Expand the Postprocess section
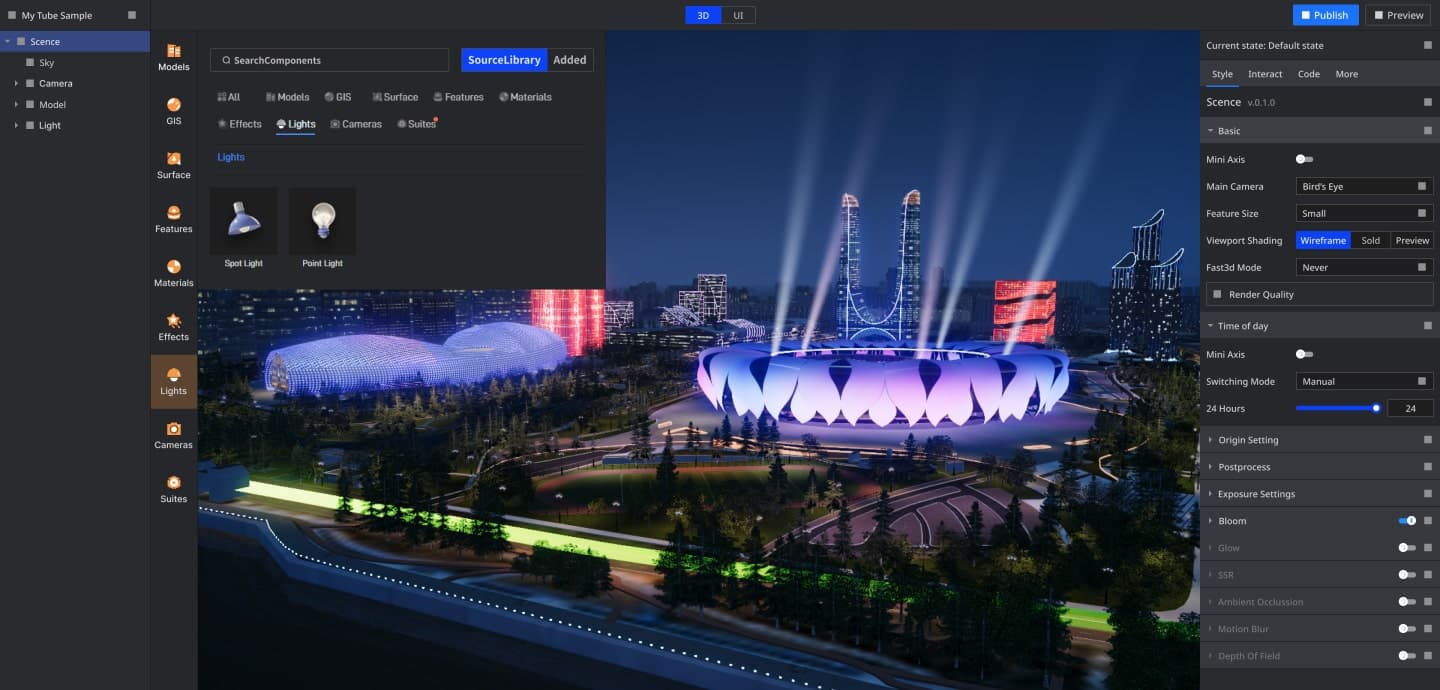 pos(1244,467)
